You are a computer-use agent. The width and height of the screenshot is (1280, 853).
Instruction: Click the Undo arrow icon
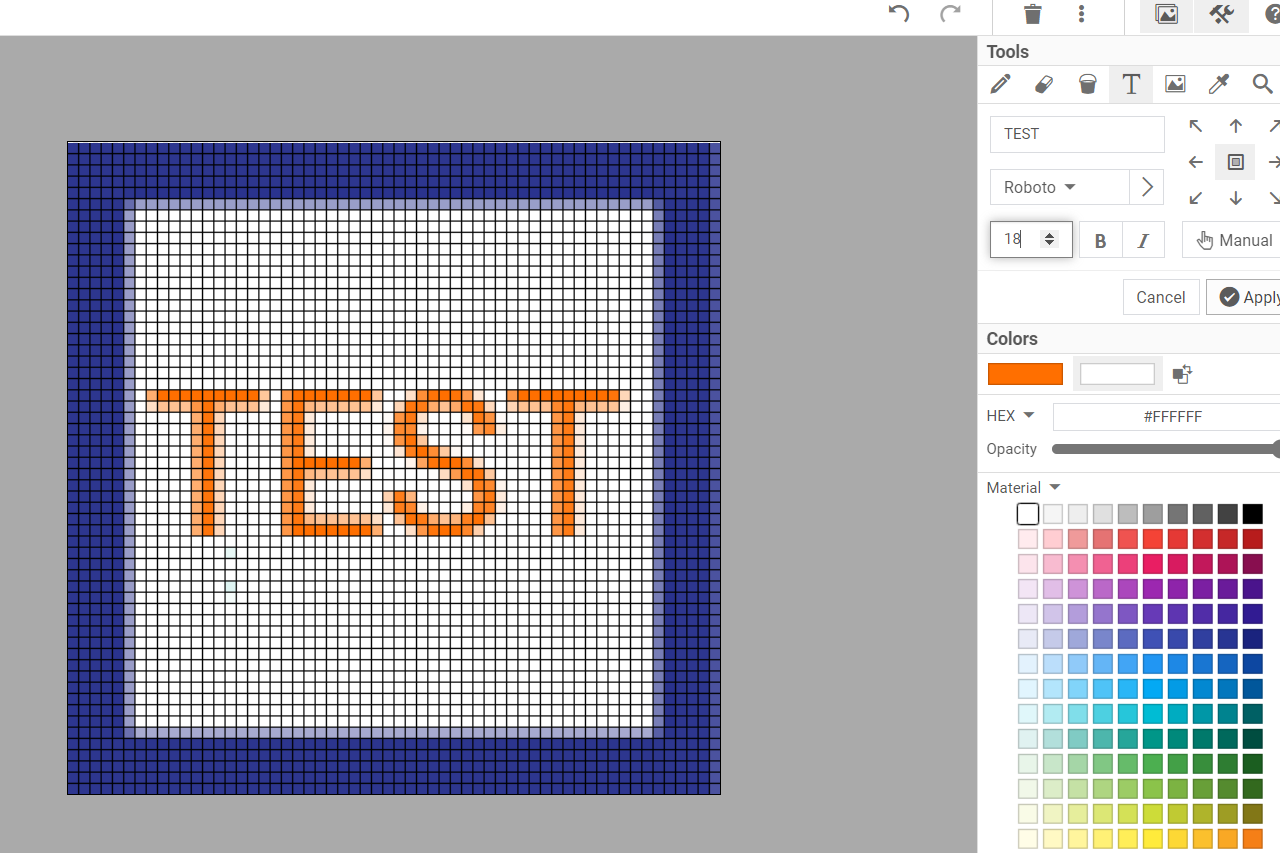click(899, 14)
